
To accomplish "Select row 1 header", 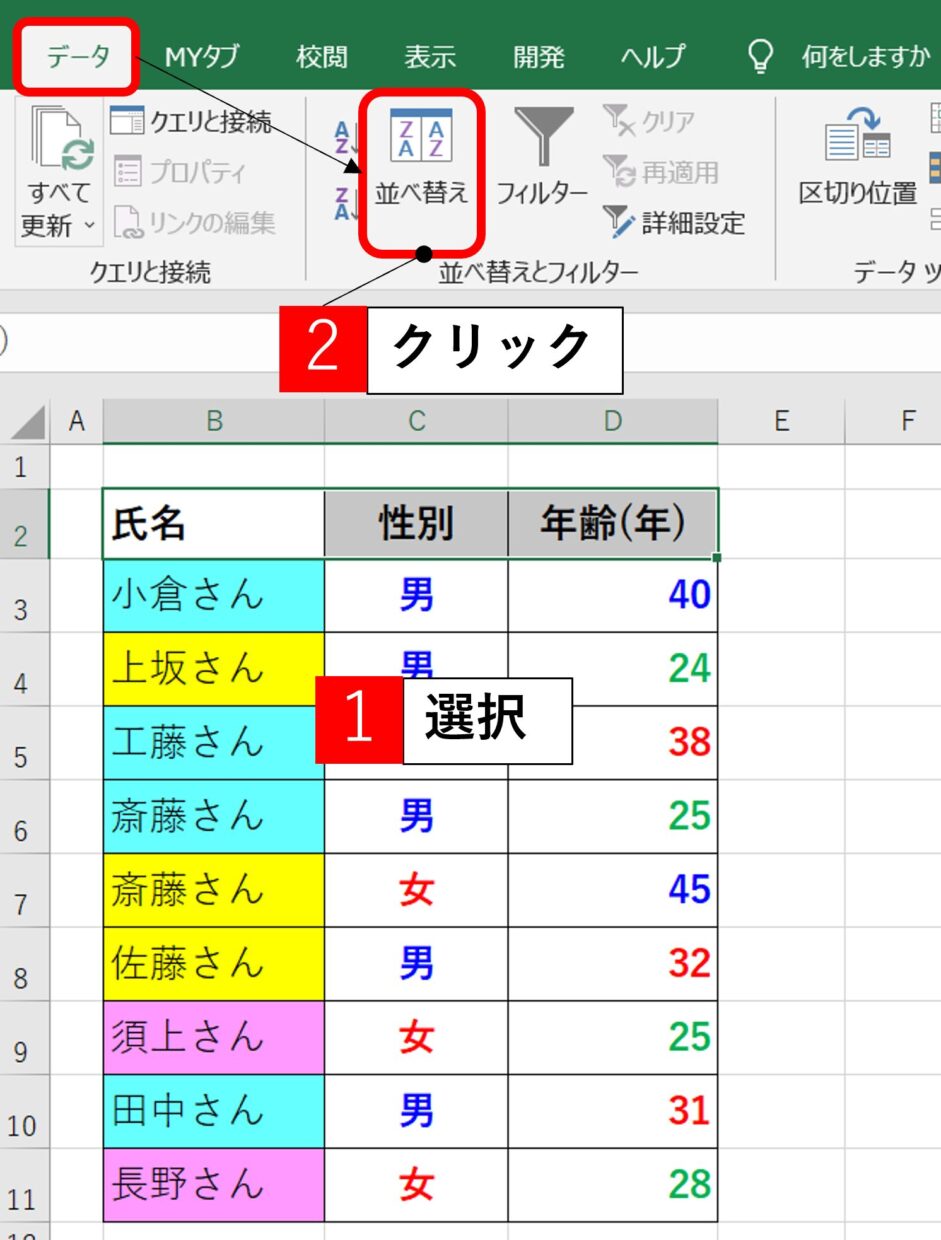I will 24,466.
